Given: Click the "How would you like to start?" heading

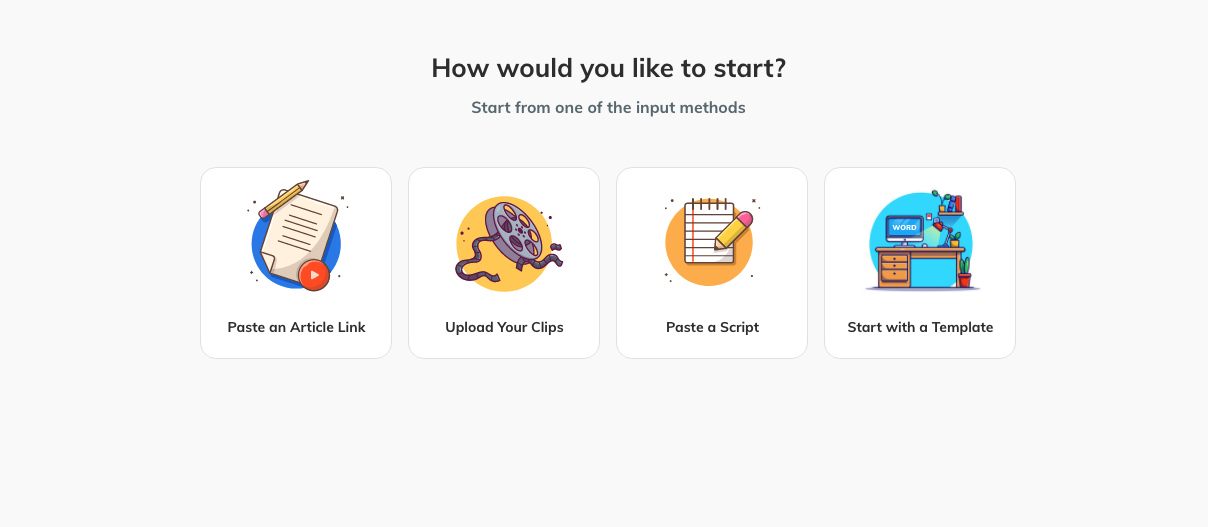Looking at the screenshot, I should coord(608,68).
